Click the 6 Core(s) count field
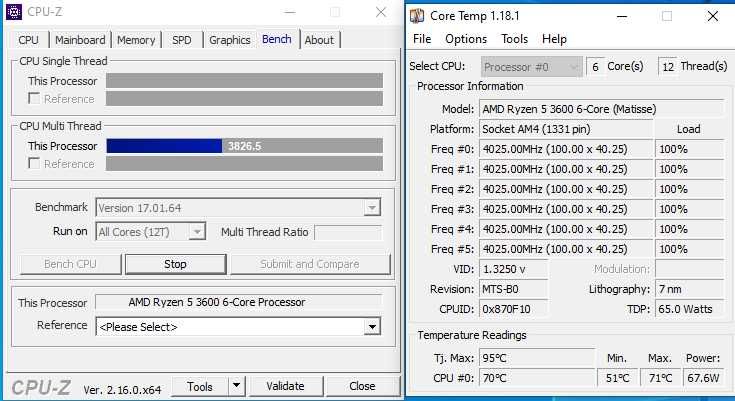Image resolution: width=735 pixels, height=401 pixels. [595, 67]
